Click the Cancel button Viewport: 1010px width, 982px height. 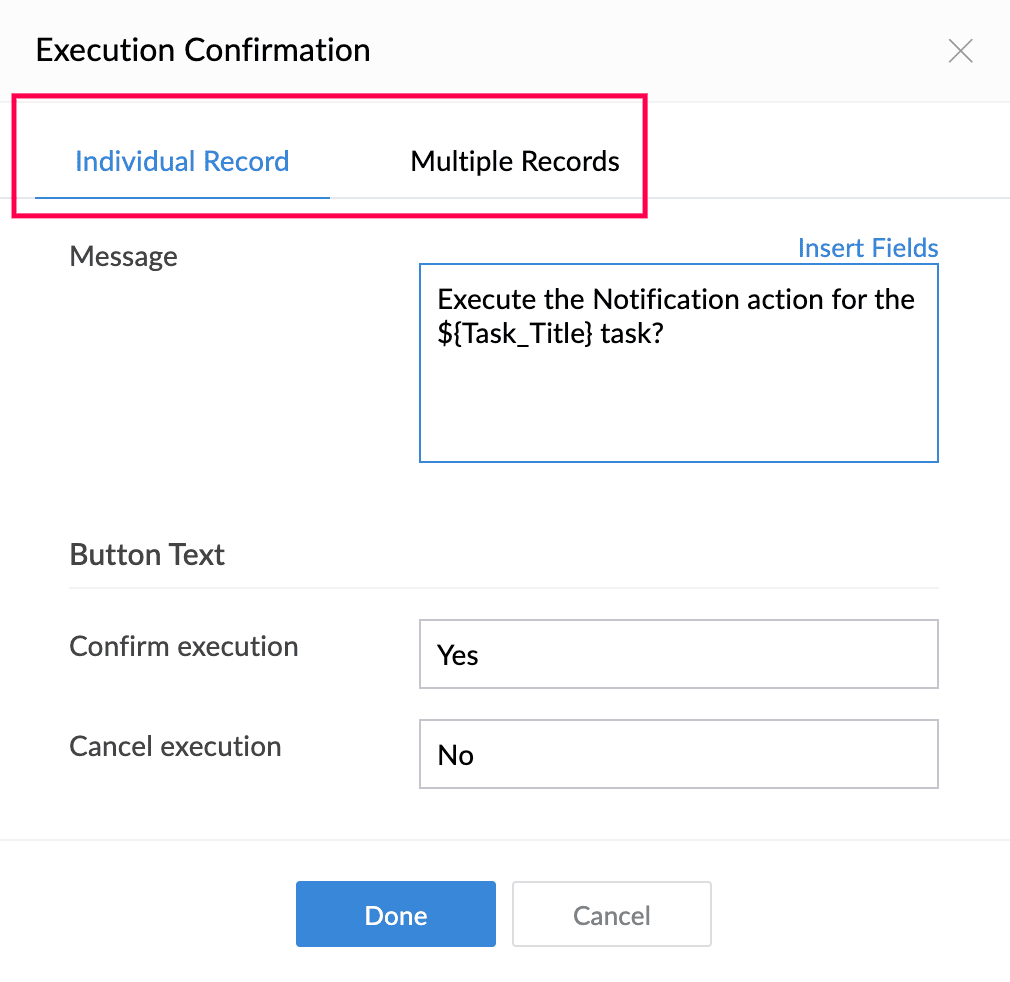click(611, 914)
